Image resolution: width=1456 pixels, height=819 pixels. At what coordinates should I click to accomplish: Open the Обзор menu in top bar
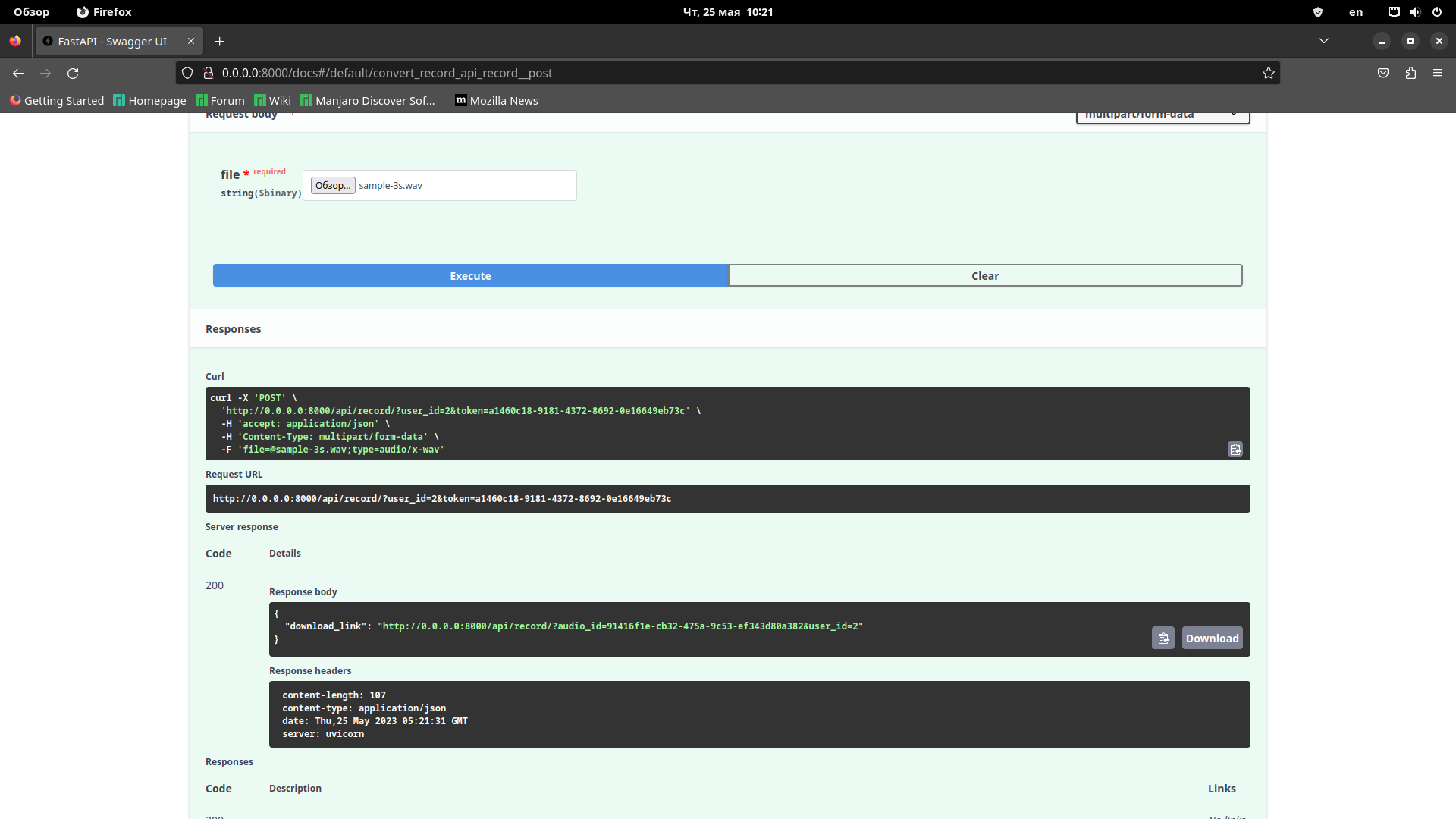[x=31, y=11]
